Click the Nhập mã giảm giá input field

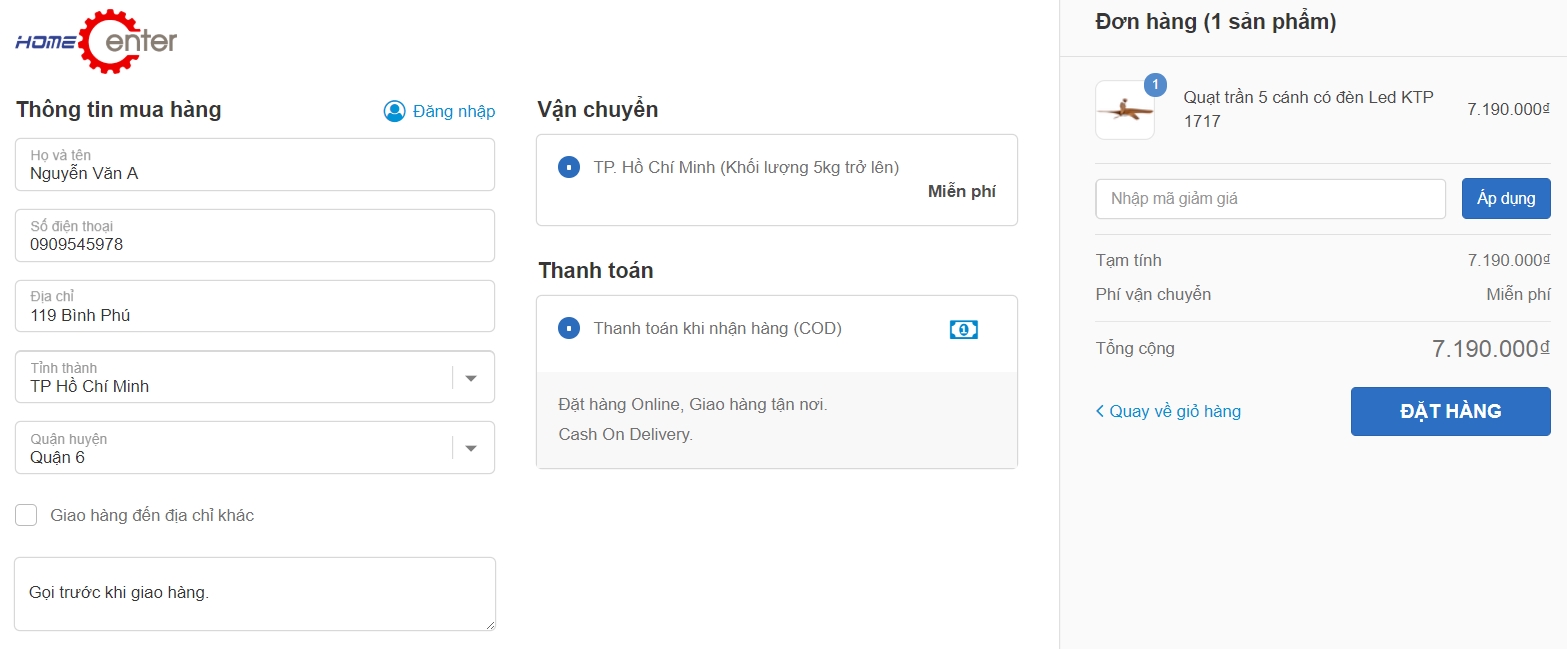[1270, 199]
